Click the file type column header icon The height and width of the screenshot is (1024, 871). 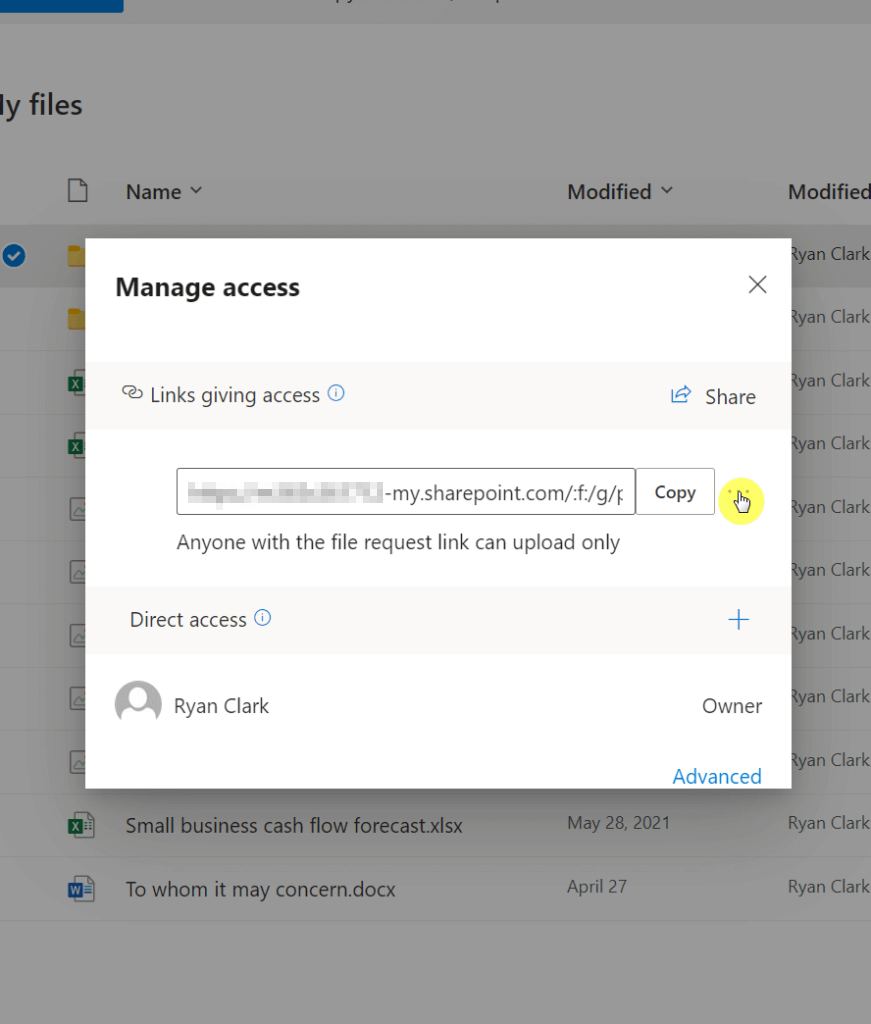78,191
